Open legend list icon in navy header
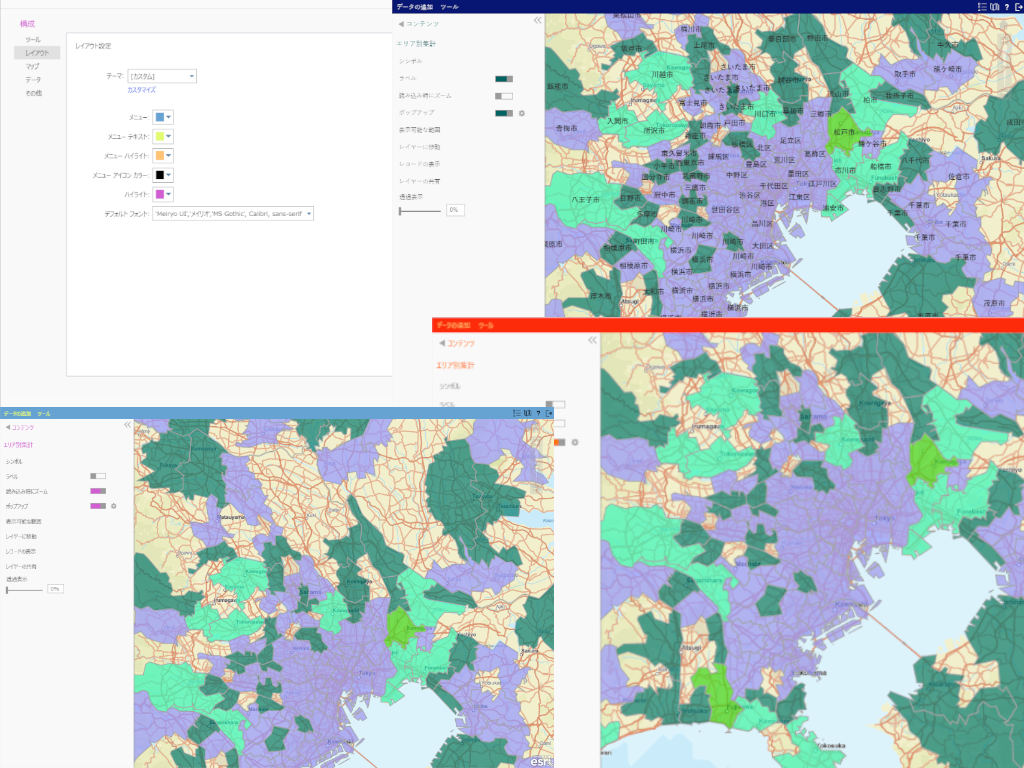 pyautogui.click(x=982, y=6)
